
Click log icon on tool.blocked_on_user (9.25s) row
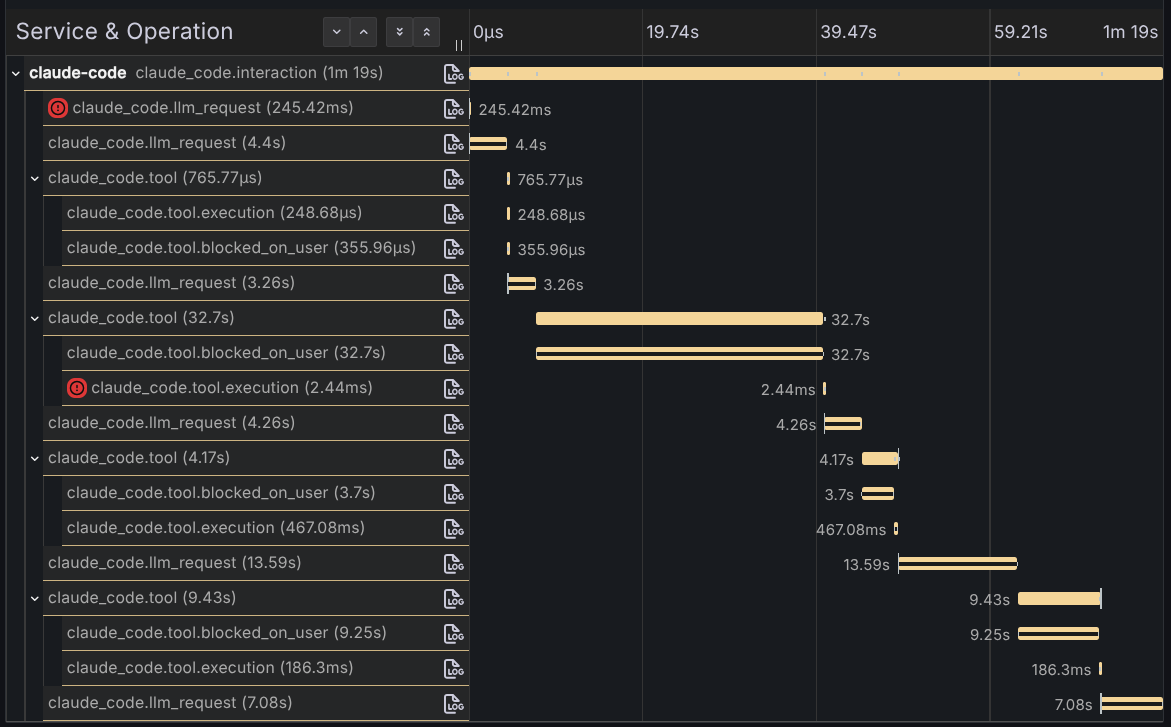point(455,633)
